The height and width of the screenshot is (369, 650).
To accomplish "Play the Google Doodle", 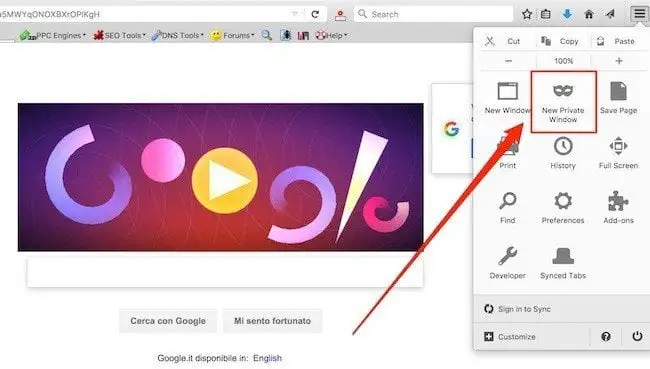I will [225, 181].
